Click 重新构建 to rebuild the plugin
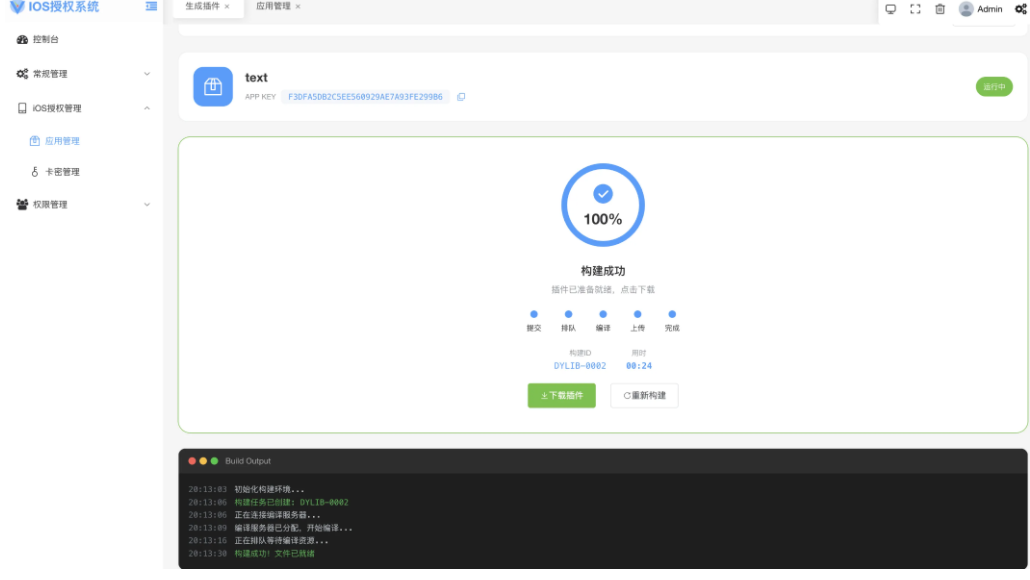This screenshot has height=580, width=1030. pyautogui.click(x=644, y=395)
